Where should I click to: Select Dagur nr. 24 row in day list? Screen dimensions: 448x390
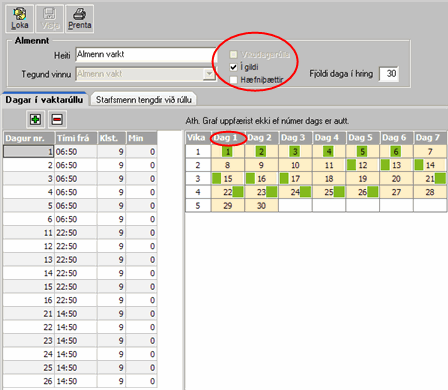(x=80, y=354)
